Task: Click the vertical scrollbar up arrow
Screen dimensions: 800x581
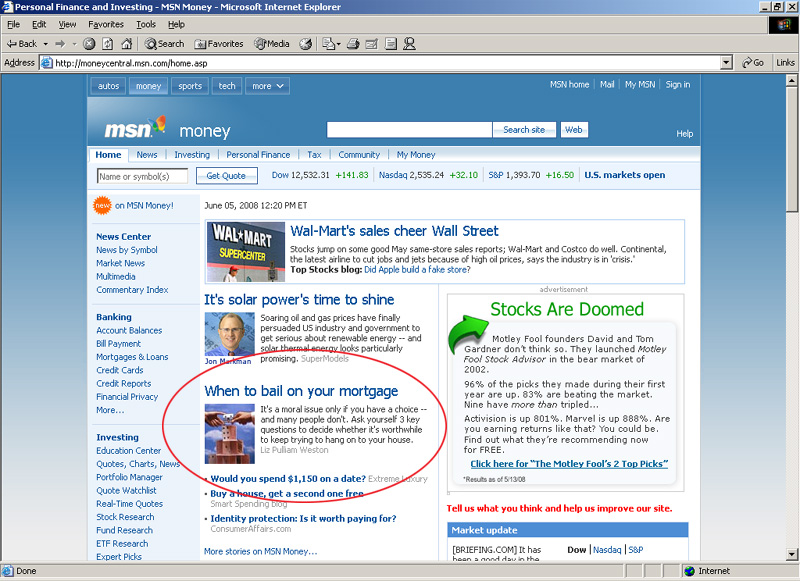Action: click(792, 81)
